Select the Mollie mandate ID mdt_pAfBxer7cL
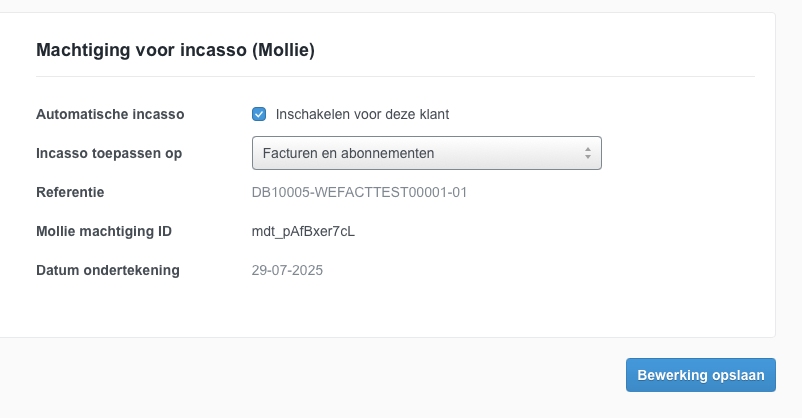The width and height of the screenshot is (802, 418). click(303, 231)
